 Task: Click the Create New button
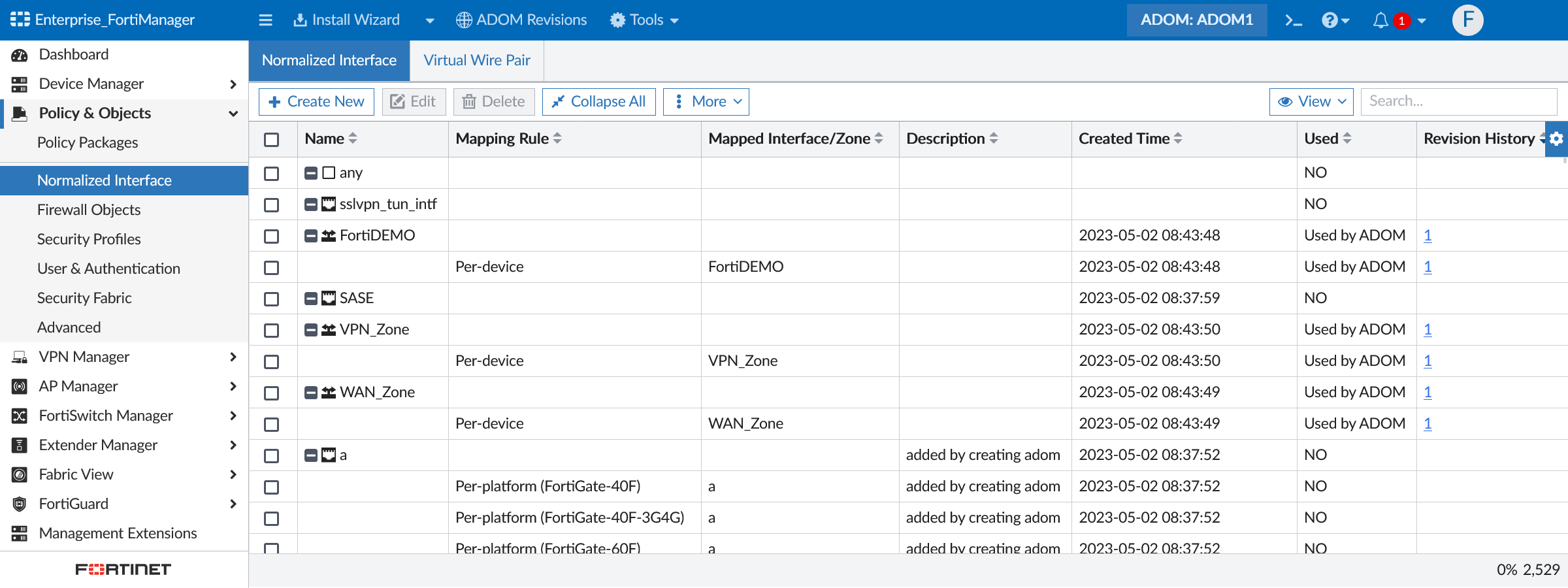(x=316, y=102)
